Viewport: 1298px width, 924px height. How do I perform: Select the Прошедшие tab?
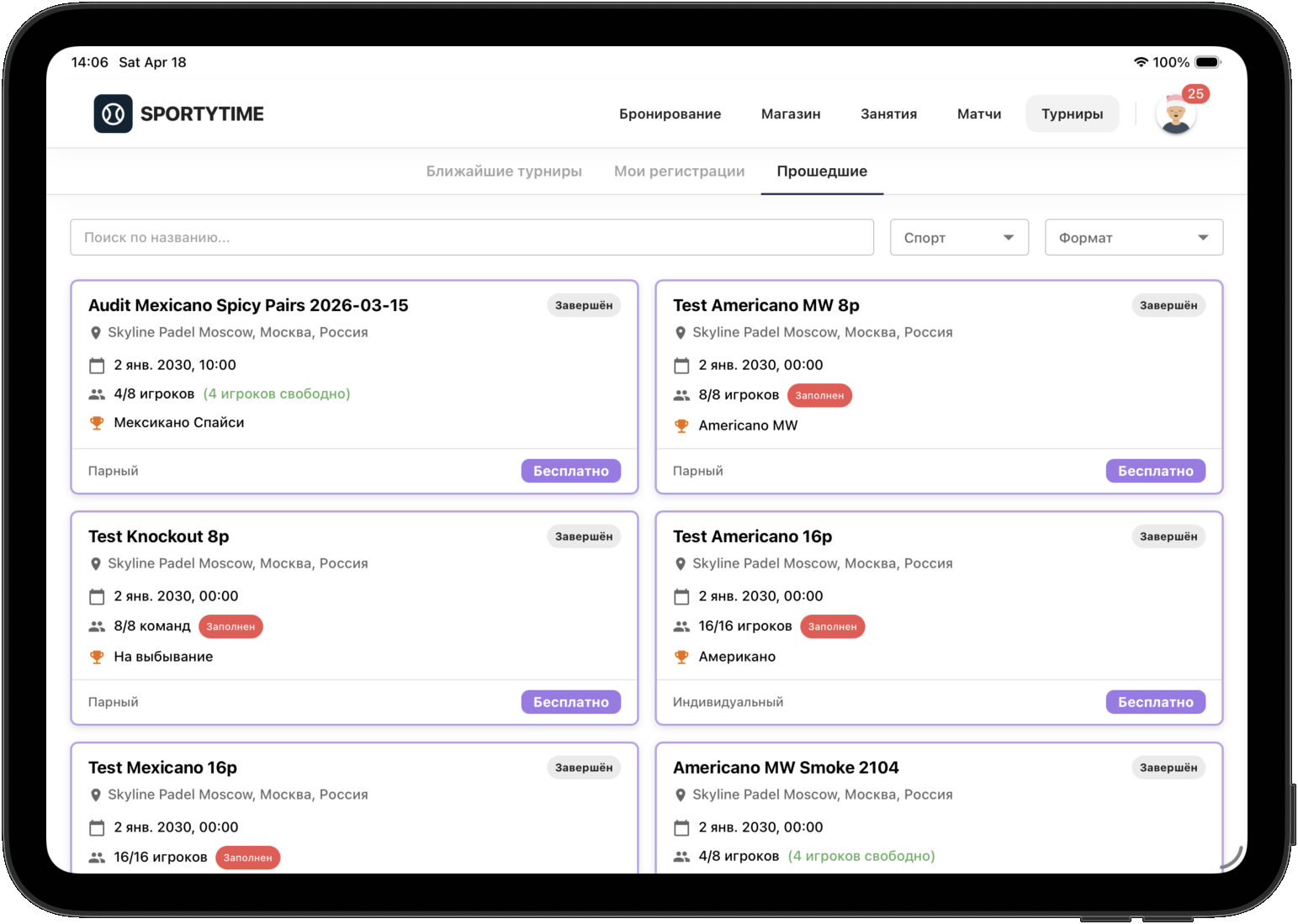[821, 172]
